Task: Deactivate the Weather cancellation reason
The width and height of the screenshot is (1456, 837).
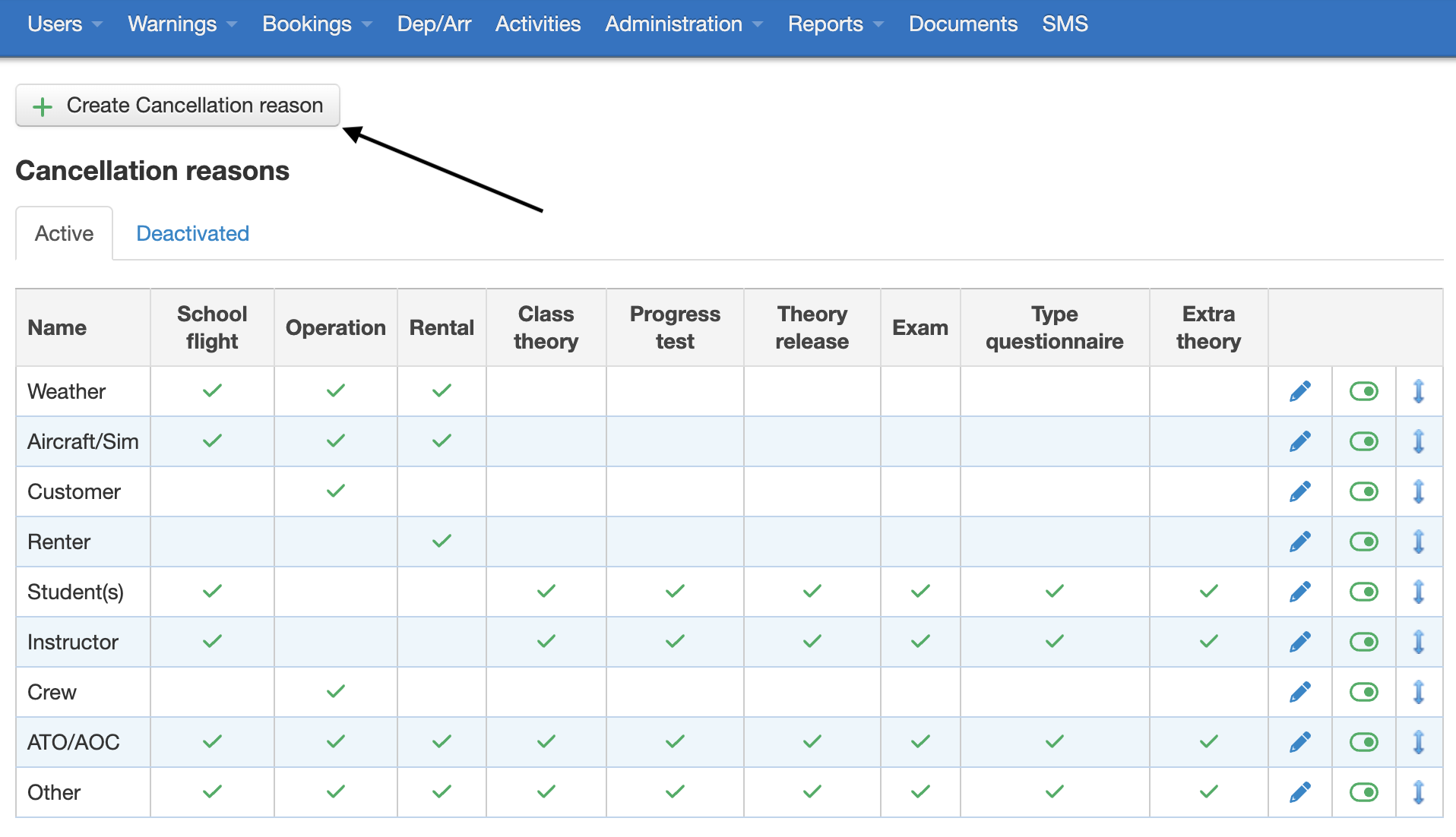Action: [1364, 391]
